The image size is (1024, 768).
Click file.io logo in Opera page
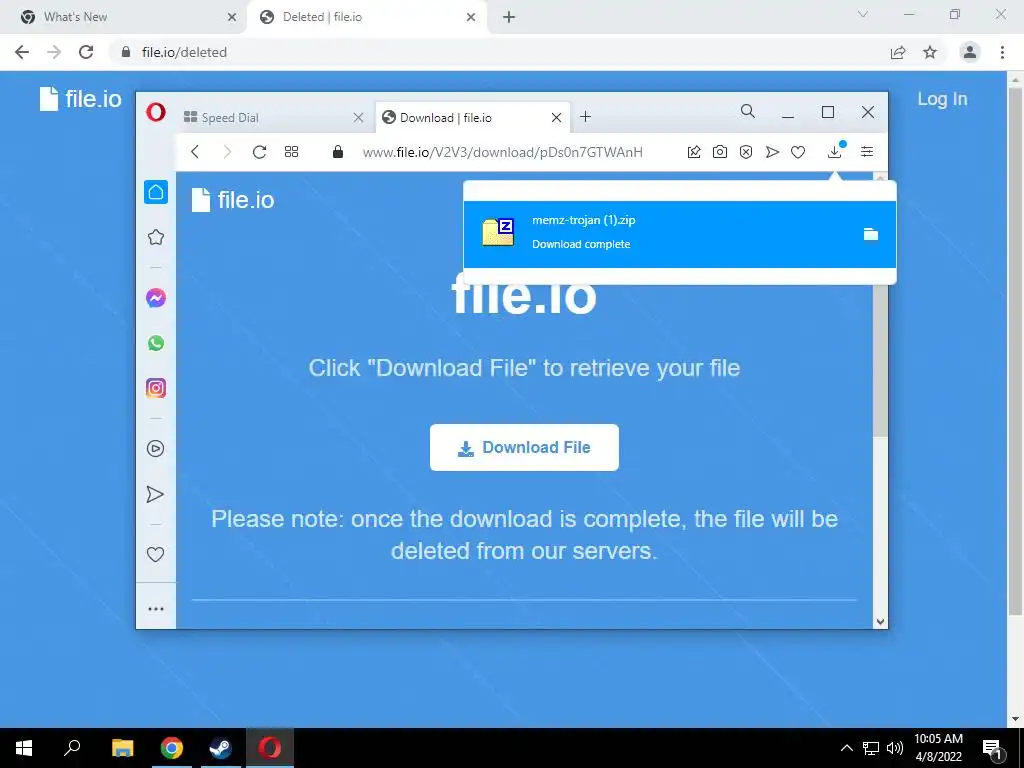(232, 200)
